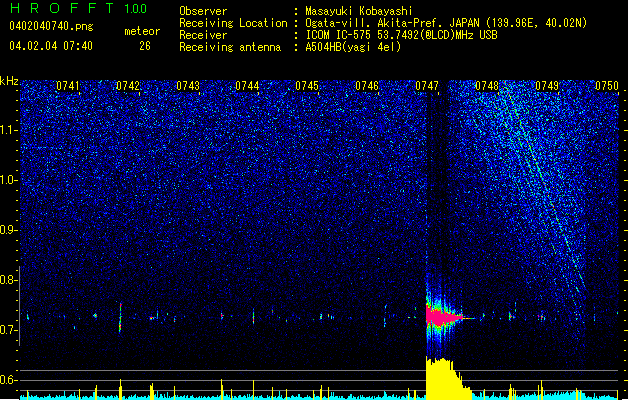This screenshot has width=629, height=400.
Task: Click the 'Receiver' field label
Action: tap(203, 35)
